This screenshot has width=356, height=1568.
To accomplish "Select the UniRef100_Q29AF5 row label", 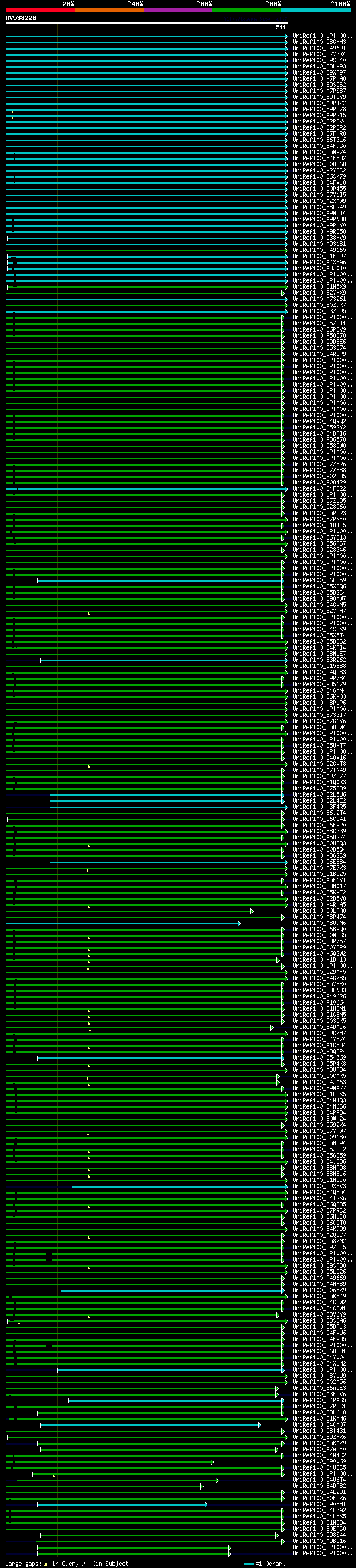I will point(319,972).
